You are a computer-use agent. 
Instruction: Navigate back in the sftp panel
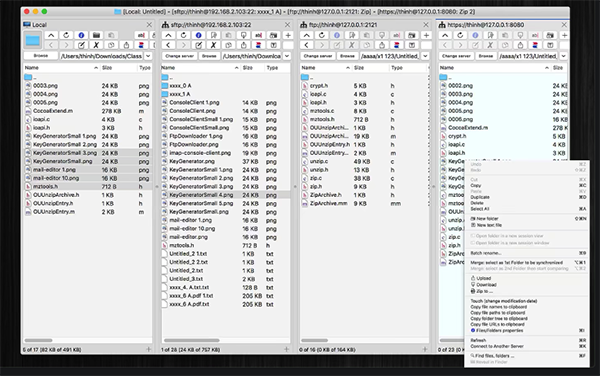(x=168, y=45)
